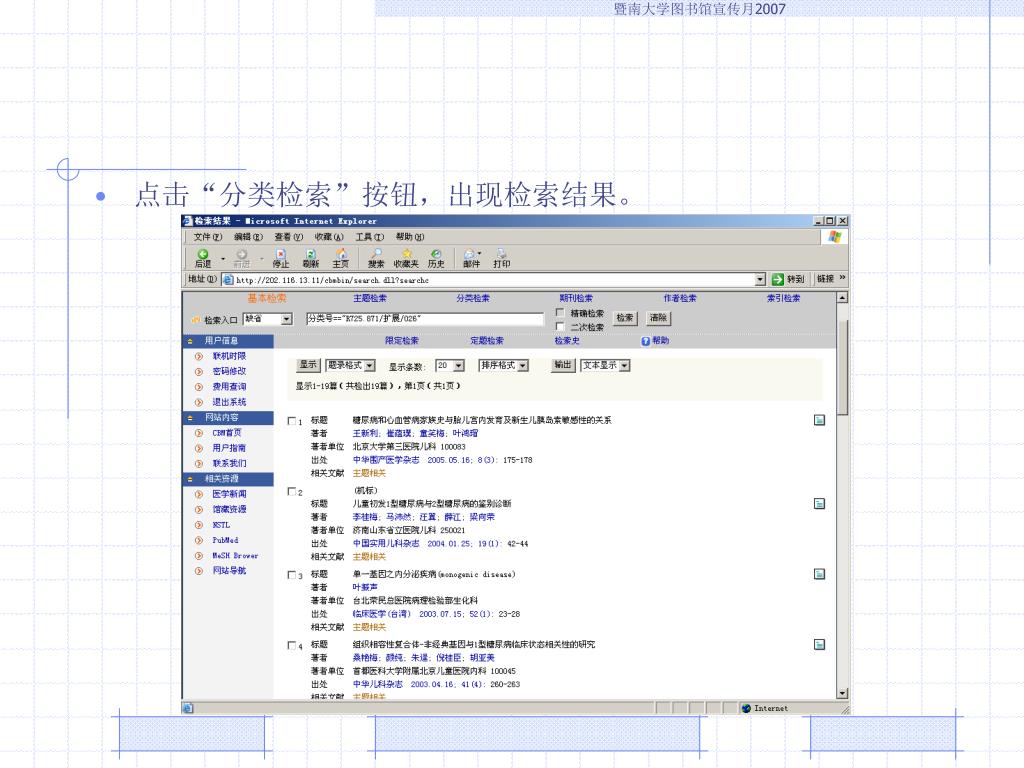Open detail icon for result 4
Image resolution: width=1024 pixels, height=768 pixels.
[x=820, y=645]
